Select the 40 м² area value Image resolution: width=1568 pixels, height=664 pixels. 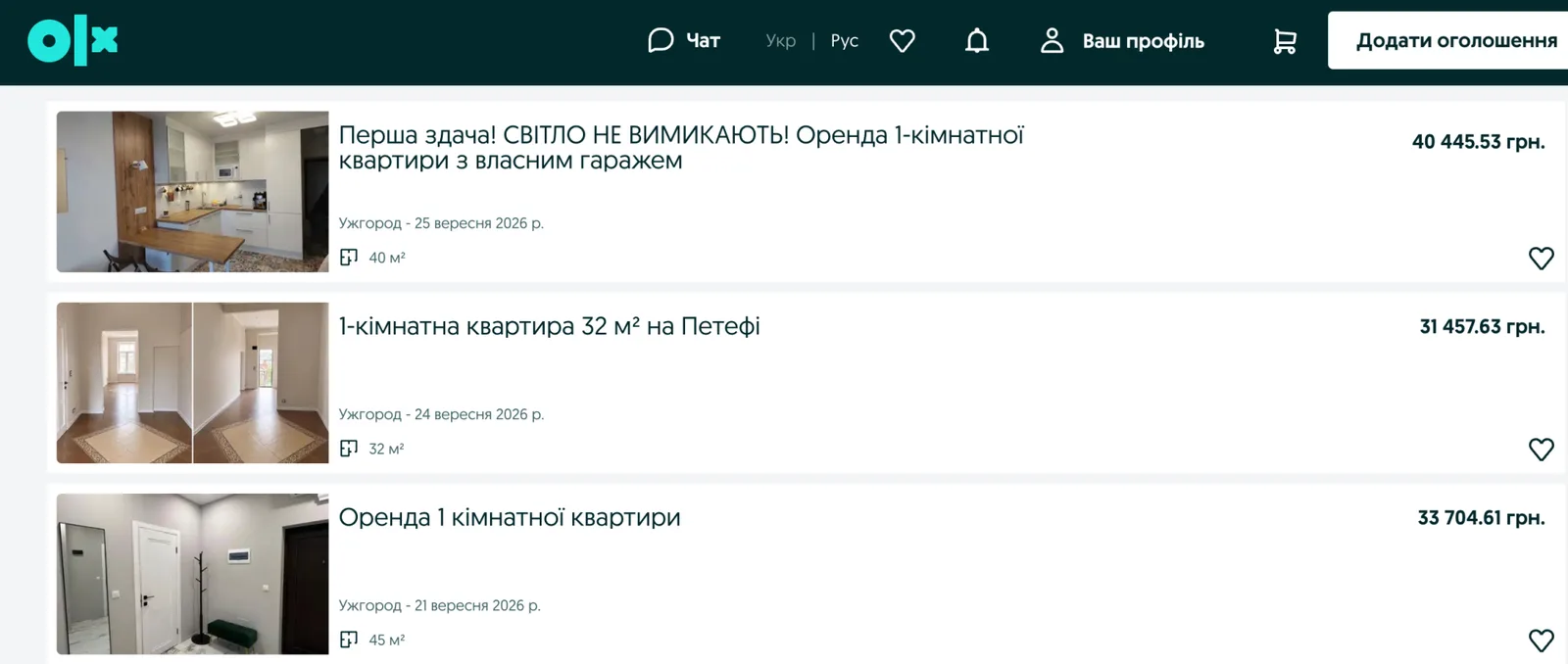387,258
